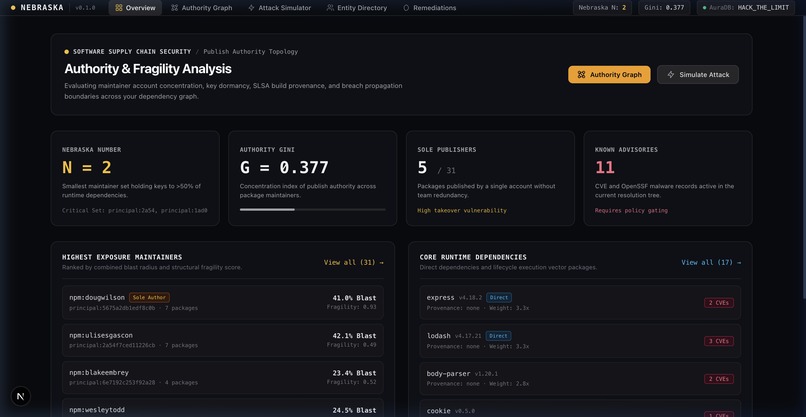Click the Direct tag on lodash
This screenshot has height=417, width=806.
(x=499, y=335)
